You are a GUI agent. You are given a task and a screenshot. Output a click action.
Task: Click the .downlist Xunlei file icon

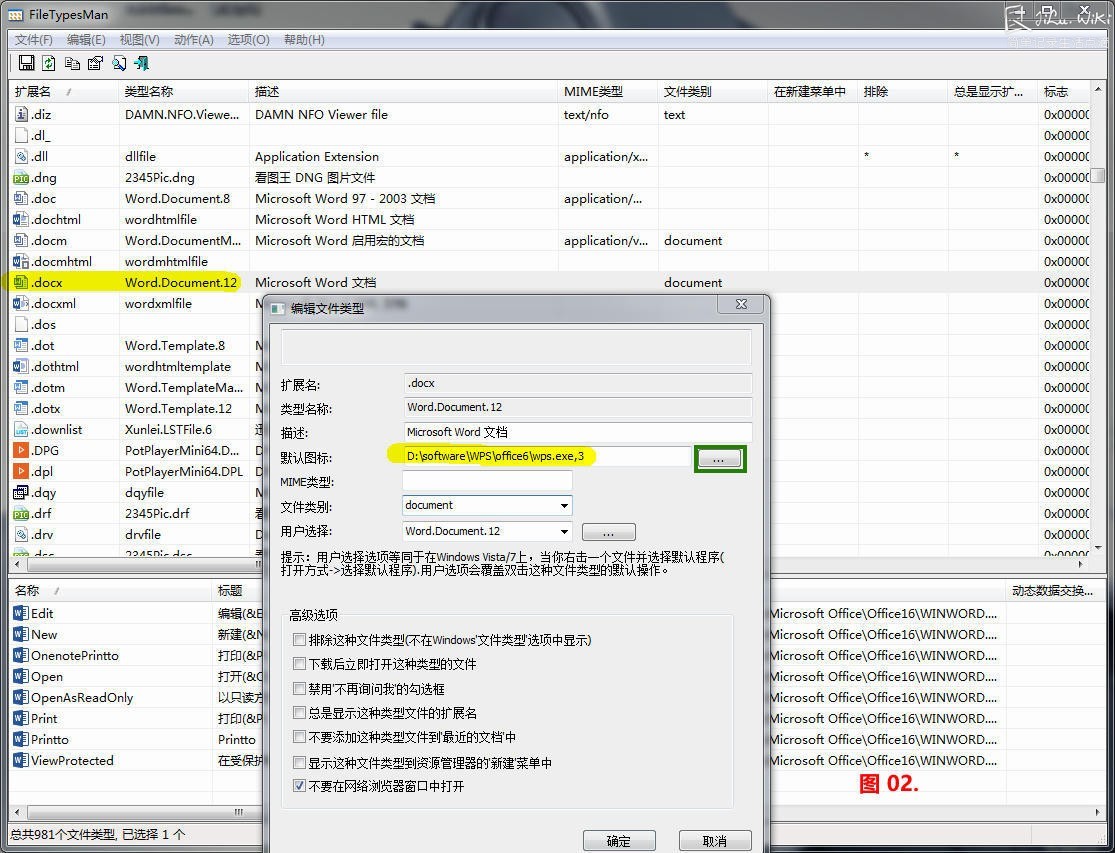(x=21, y=429)
